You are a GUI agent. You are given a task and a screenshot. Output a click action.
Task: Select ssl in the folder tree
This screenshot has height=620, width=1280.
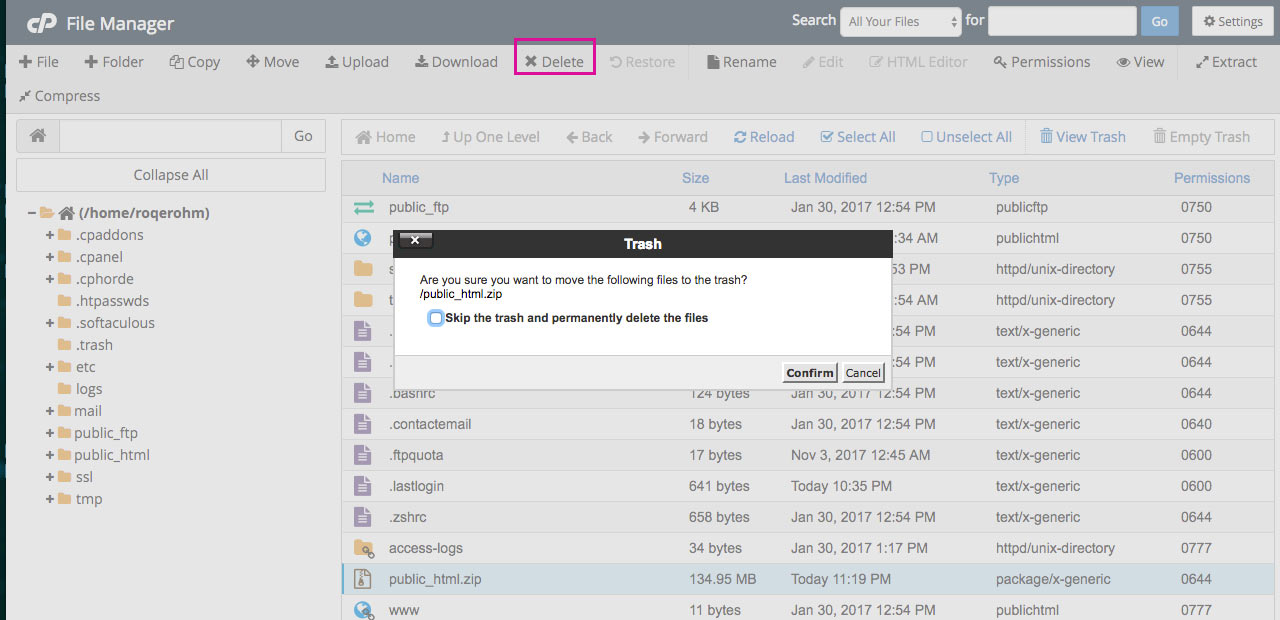pyautogui.click(x=84, y=477)
